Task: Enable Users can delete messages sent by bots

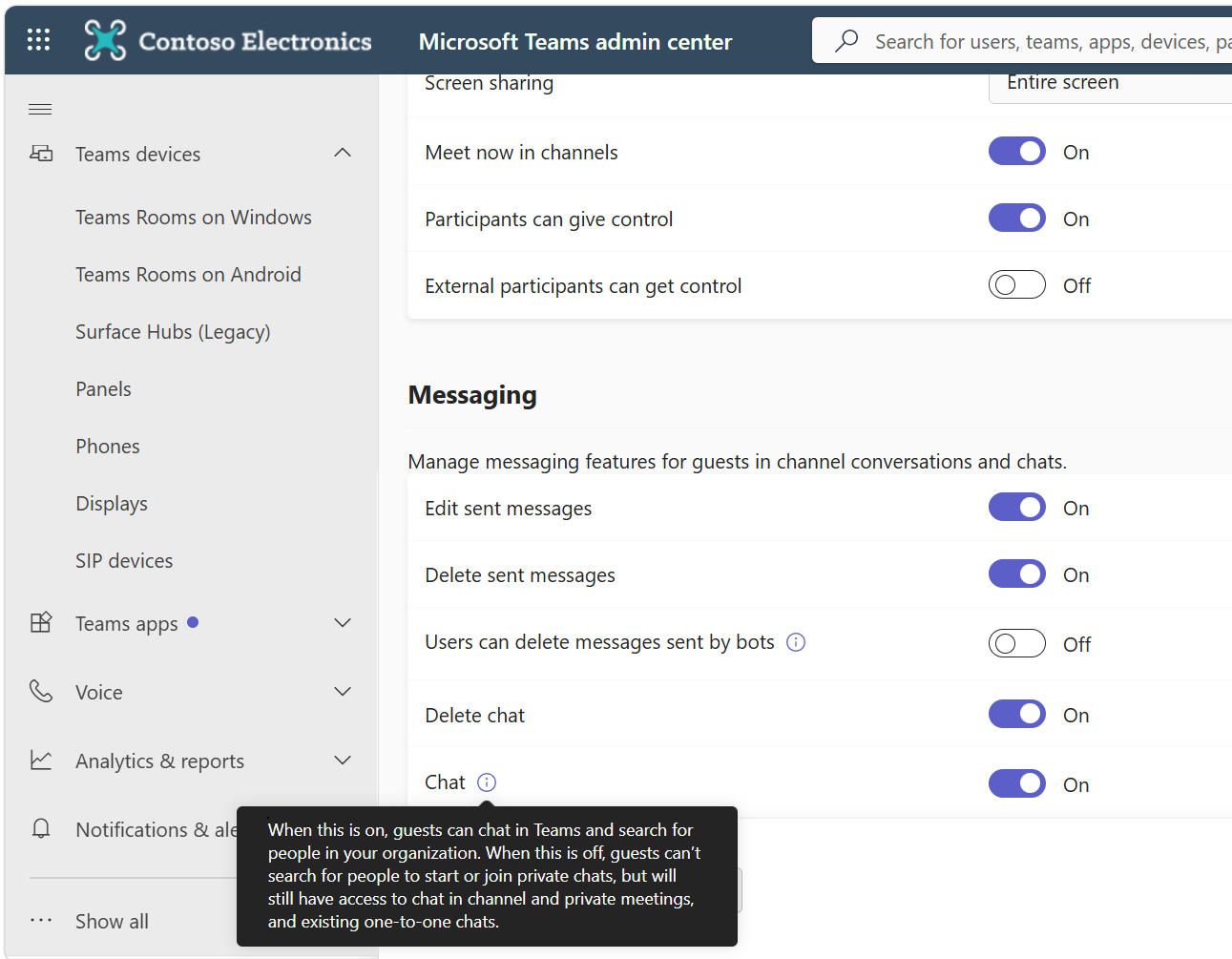Action: (x=1017, y=644)
